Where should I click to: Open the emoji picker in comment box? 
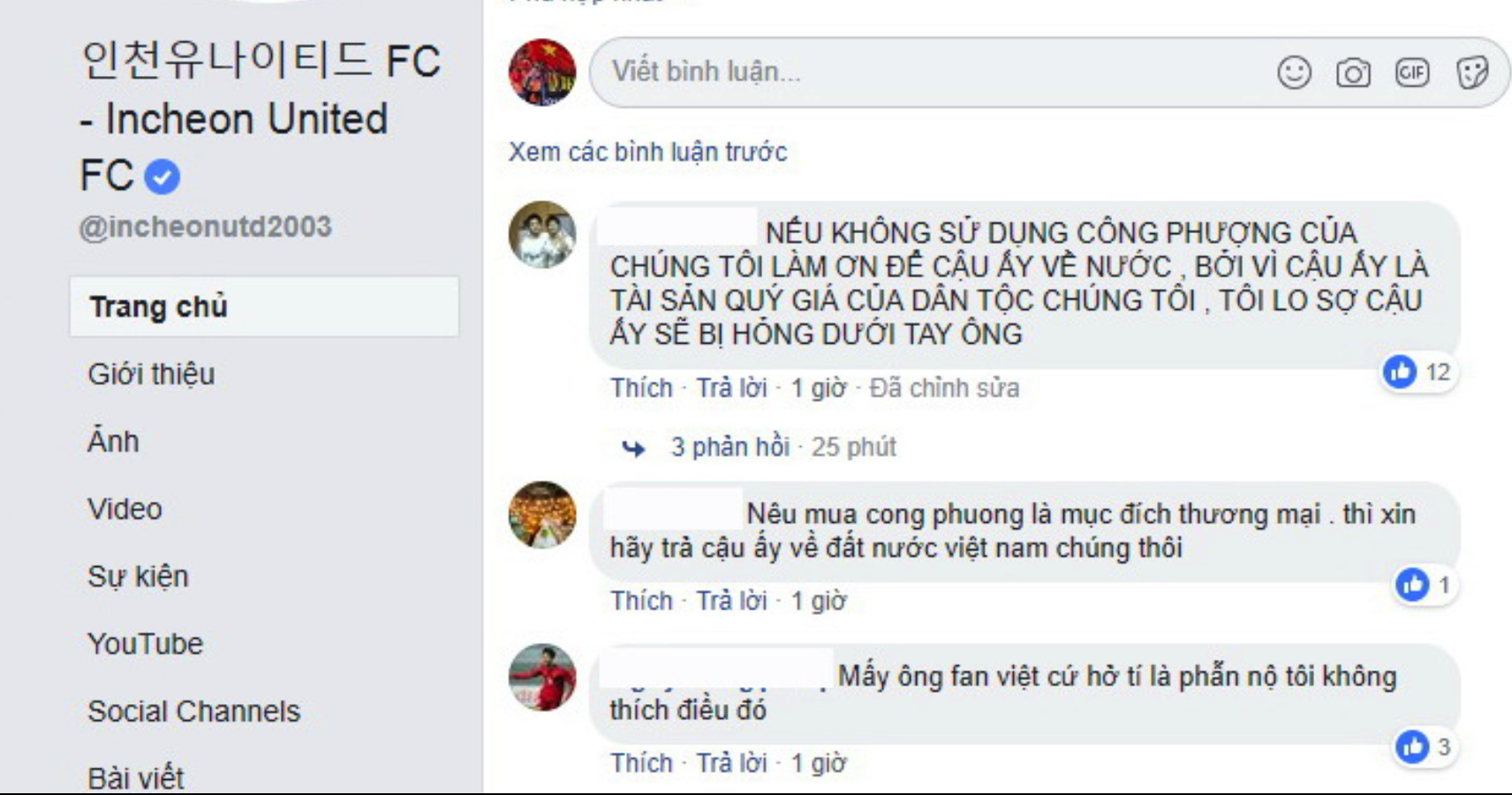1294,72
